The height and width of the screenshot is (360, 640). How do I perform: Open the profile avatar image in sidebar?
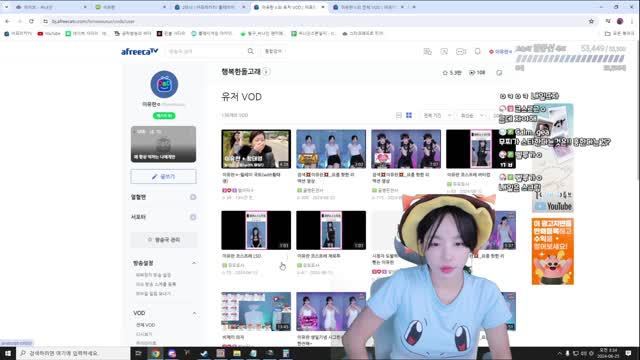164,84
